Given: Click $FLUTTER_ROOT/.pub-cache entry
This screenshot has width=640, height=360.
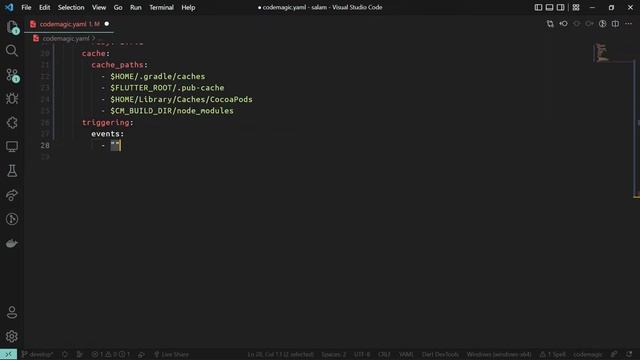Looking at the screenshot, I should coord(167,88).
